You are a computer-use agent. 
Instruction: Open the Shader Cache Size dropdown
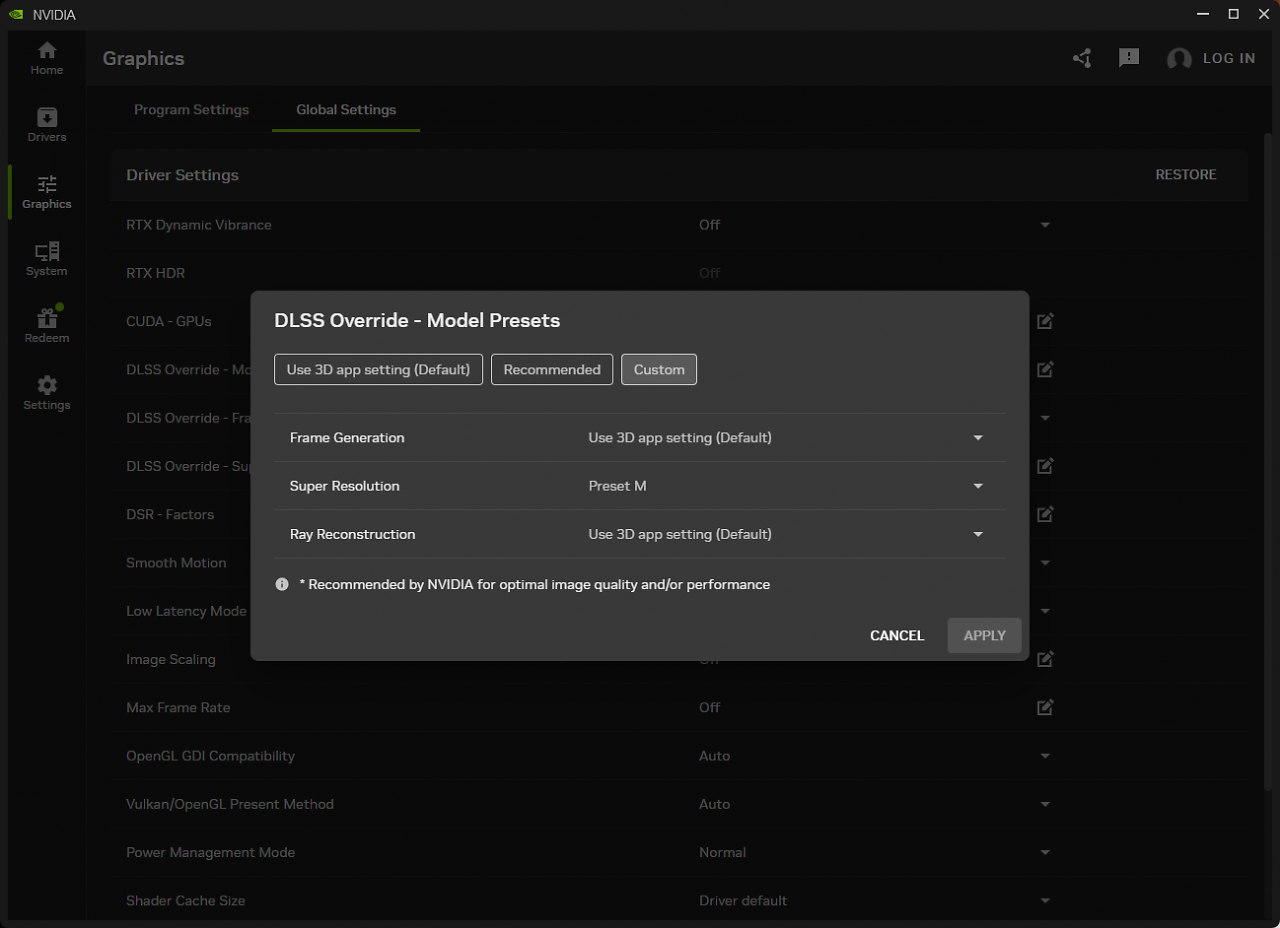(1045, 900)
